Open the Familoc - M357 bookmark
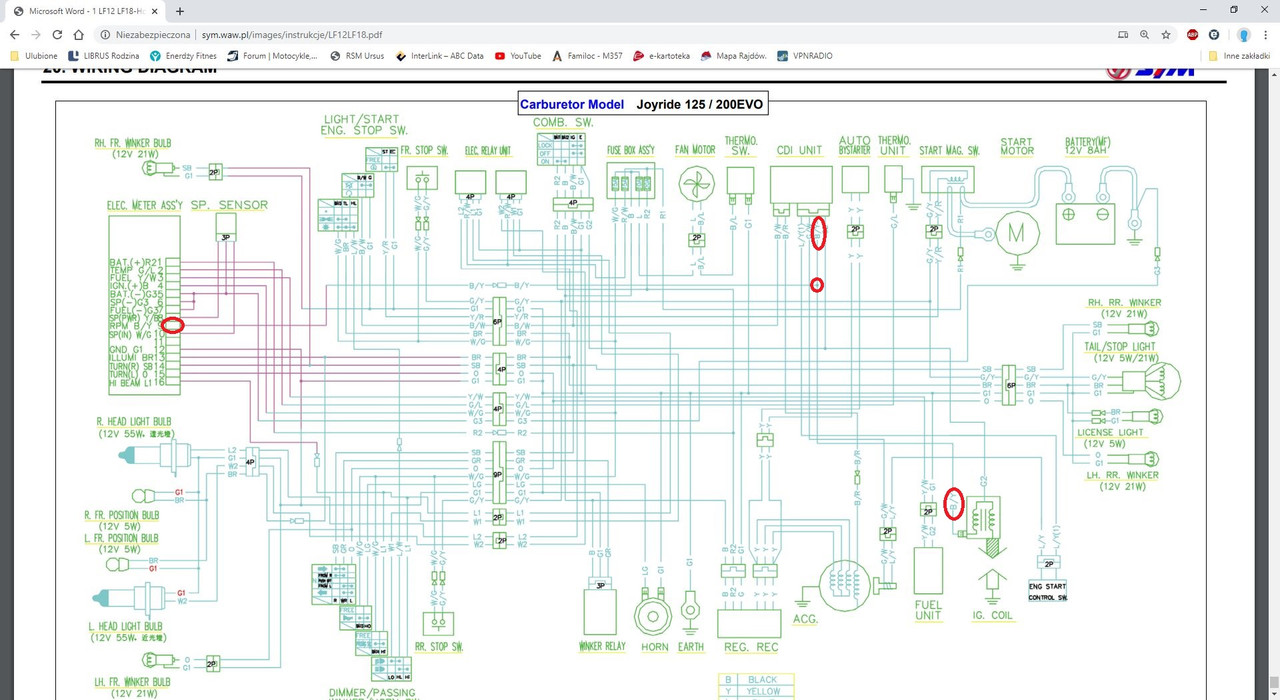Image resolution: width=1280 pixels, height=700 pixels. (587, 56)
